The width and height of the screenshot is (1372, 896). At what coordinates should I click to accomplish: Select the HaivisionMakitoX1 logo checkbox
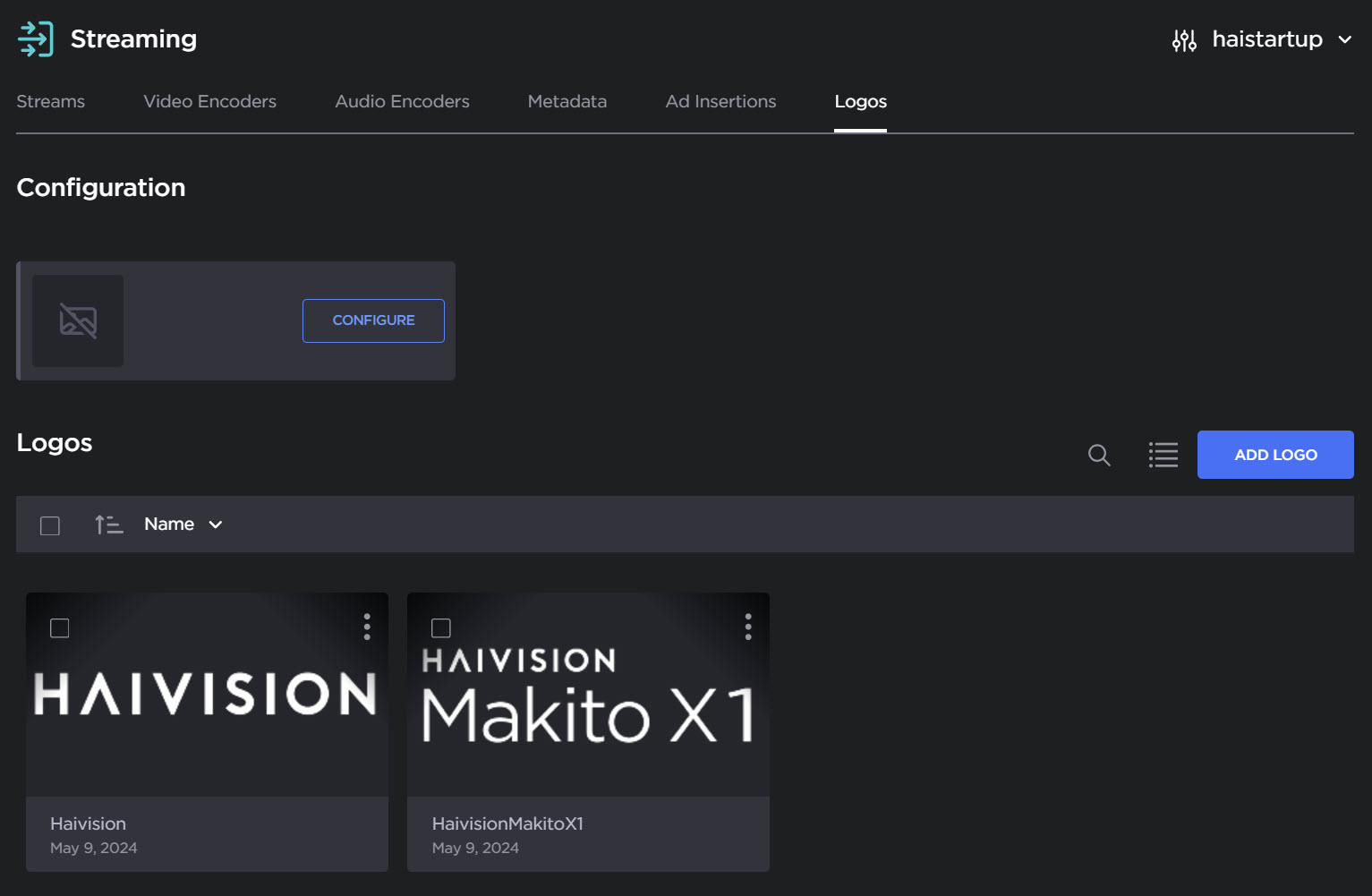pyautogui.click(x=441, y=628)
